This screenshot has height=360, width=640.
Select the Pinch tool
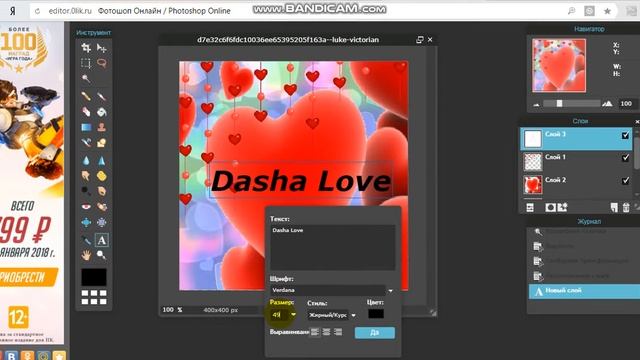pos(102,222)
